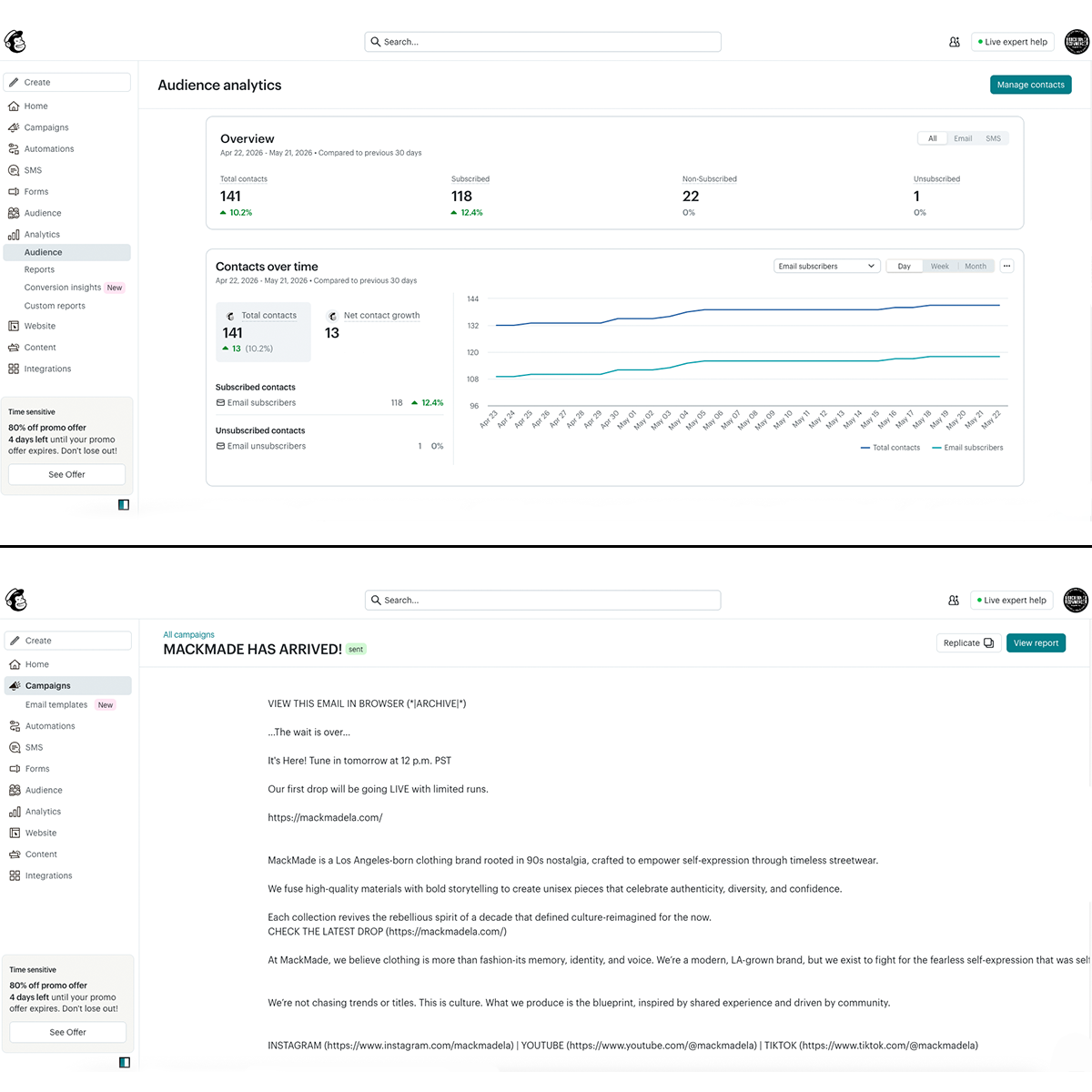Open Website icon in Audience analytics sidebar
The width and height of the screenshot is (1092, 1092).
(x=14, y=326)
